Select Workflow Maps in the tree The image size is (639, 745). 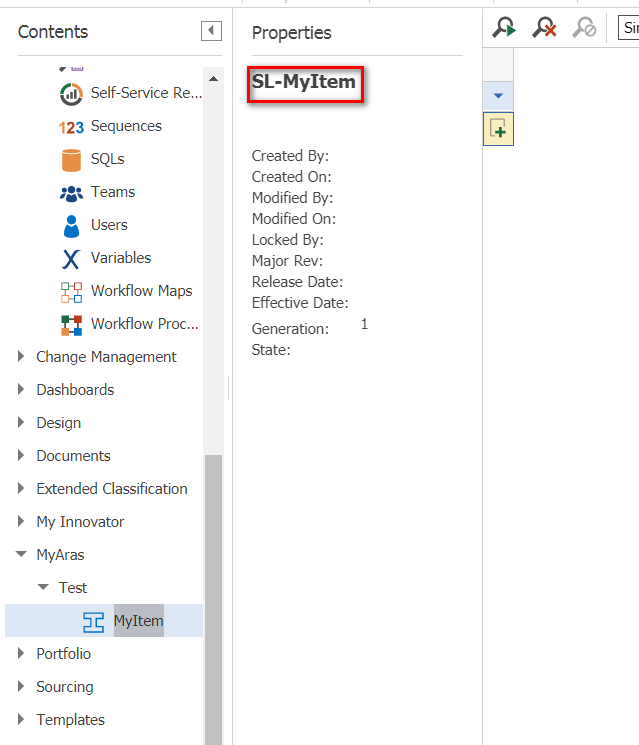point(142,291)
